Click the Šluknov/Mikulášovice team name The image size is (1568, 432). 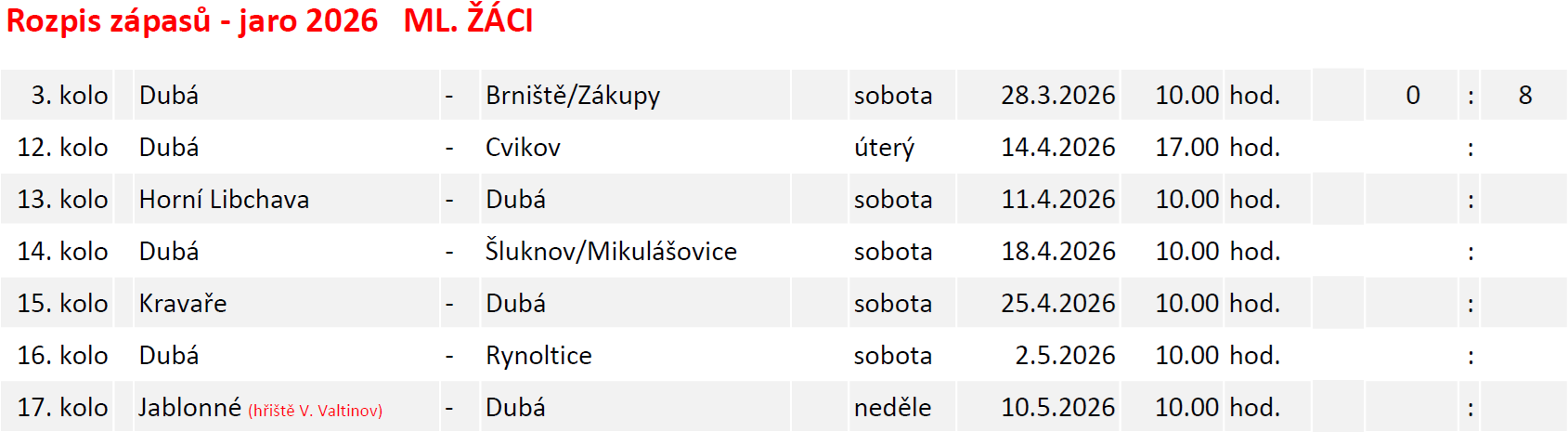pyautogui.click(x=611, y=252)
